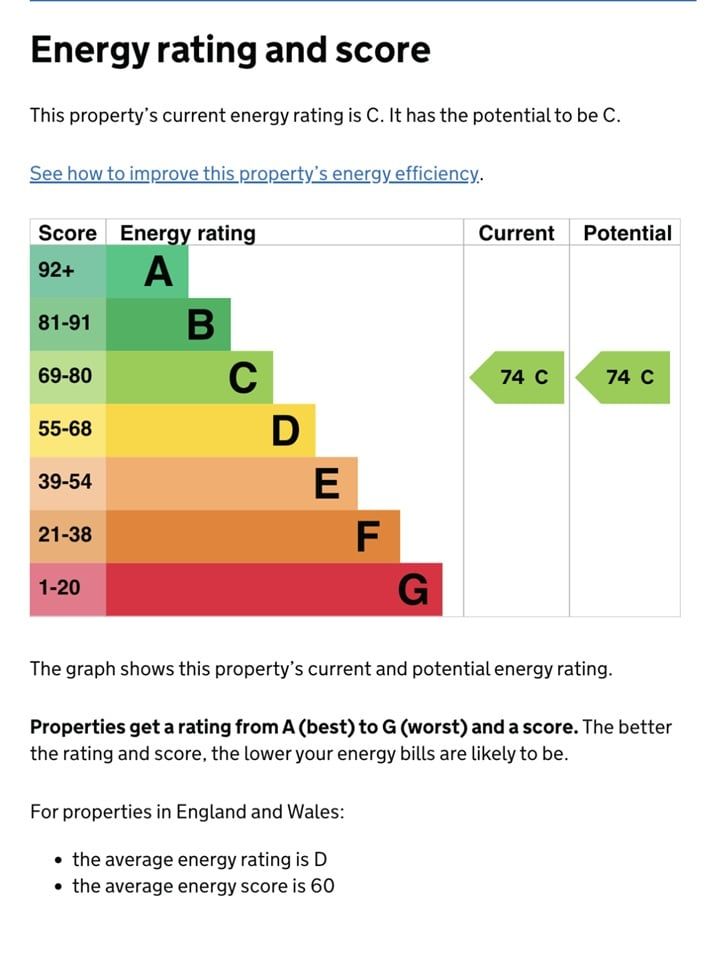This screenshot has width=714, height=960.
Task: Click the red G rating bar
Action: pos(273,589)
